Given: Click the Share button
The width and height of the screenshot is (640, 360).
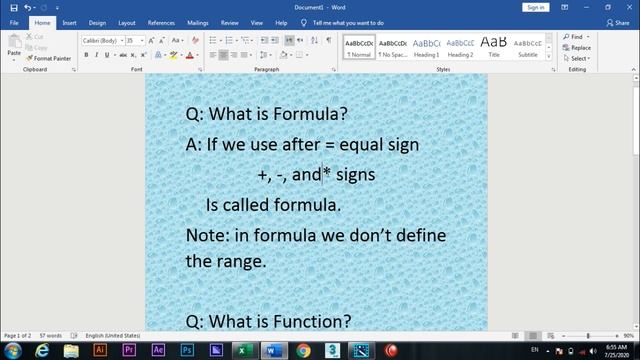Looking at the screenshot, I should coord(618,23).
